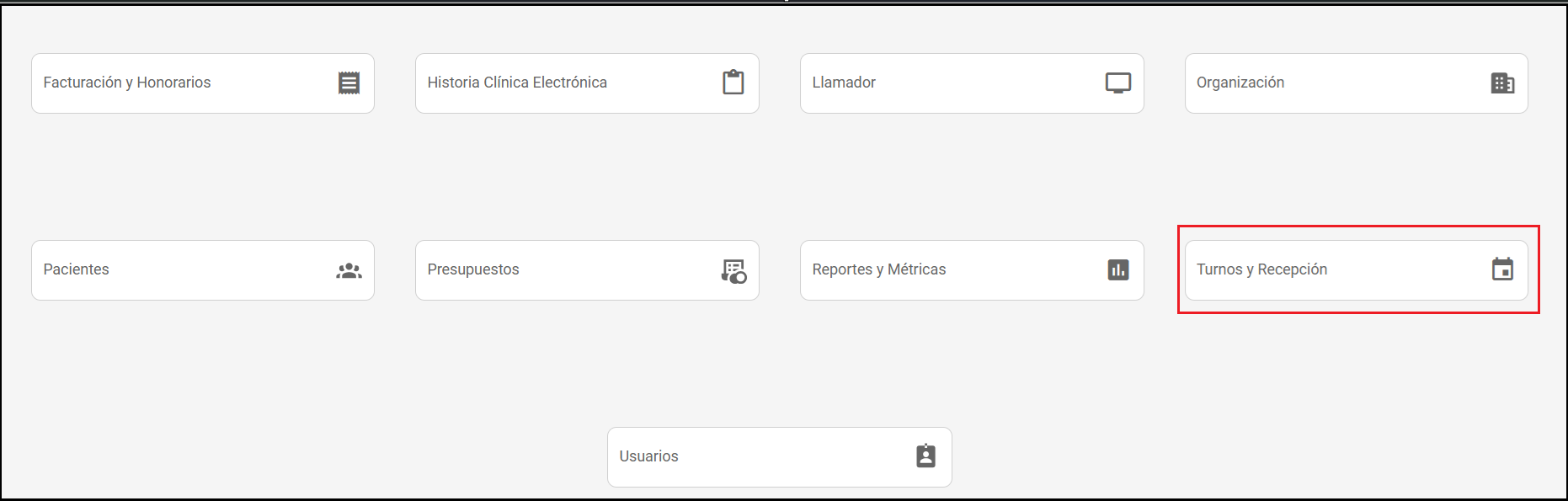Viewport: 1568px width, 501px height.
Task: Click the receipt icon on Facturación y Honorarios
Action: pos(349,83)
